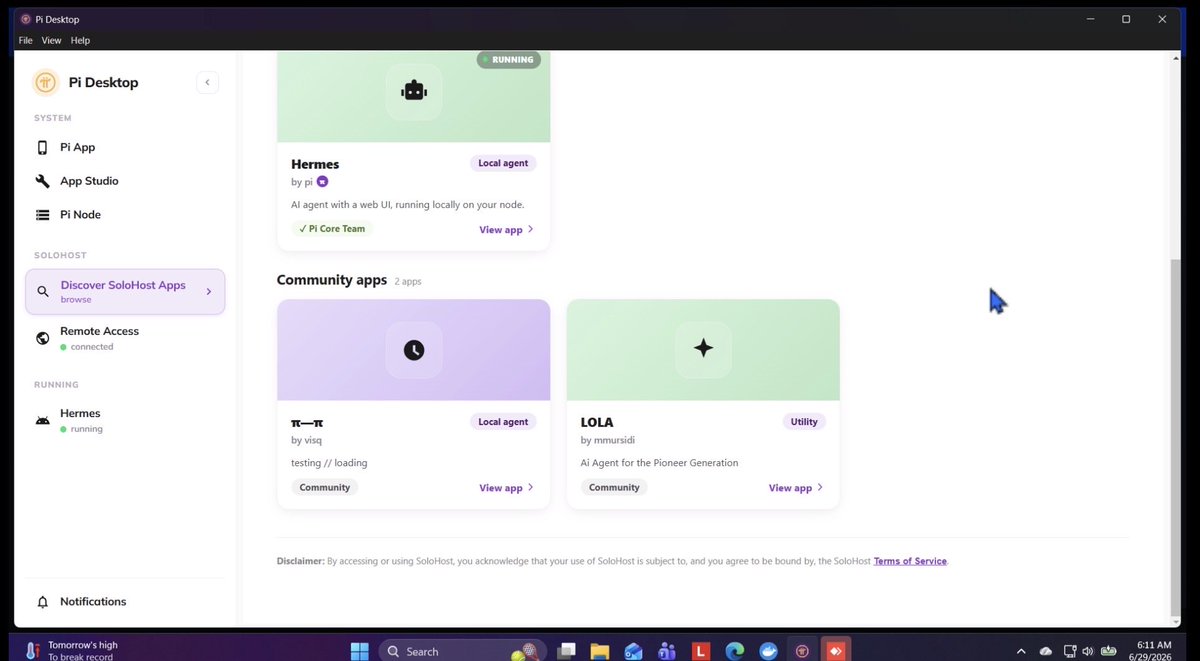Click the OneDrive cloud tray icon
Image resolution: width=1200 pixels, height=661 pixels.
point(1046,651)
